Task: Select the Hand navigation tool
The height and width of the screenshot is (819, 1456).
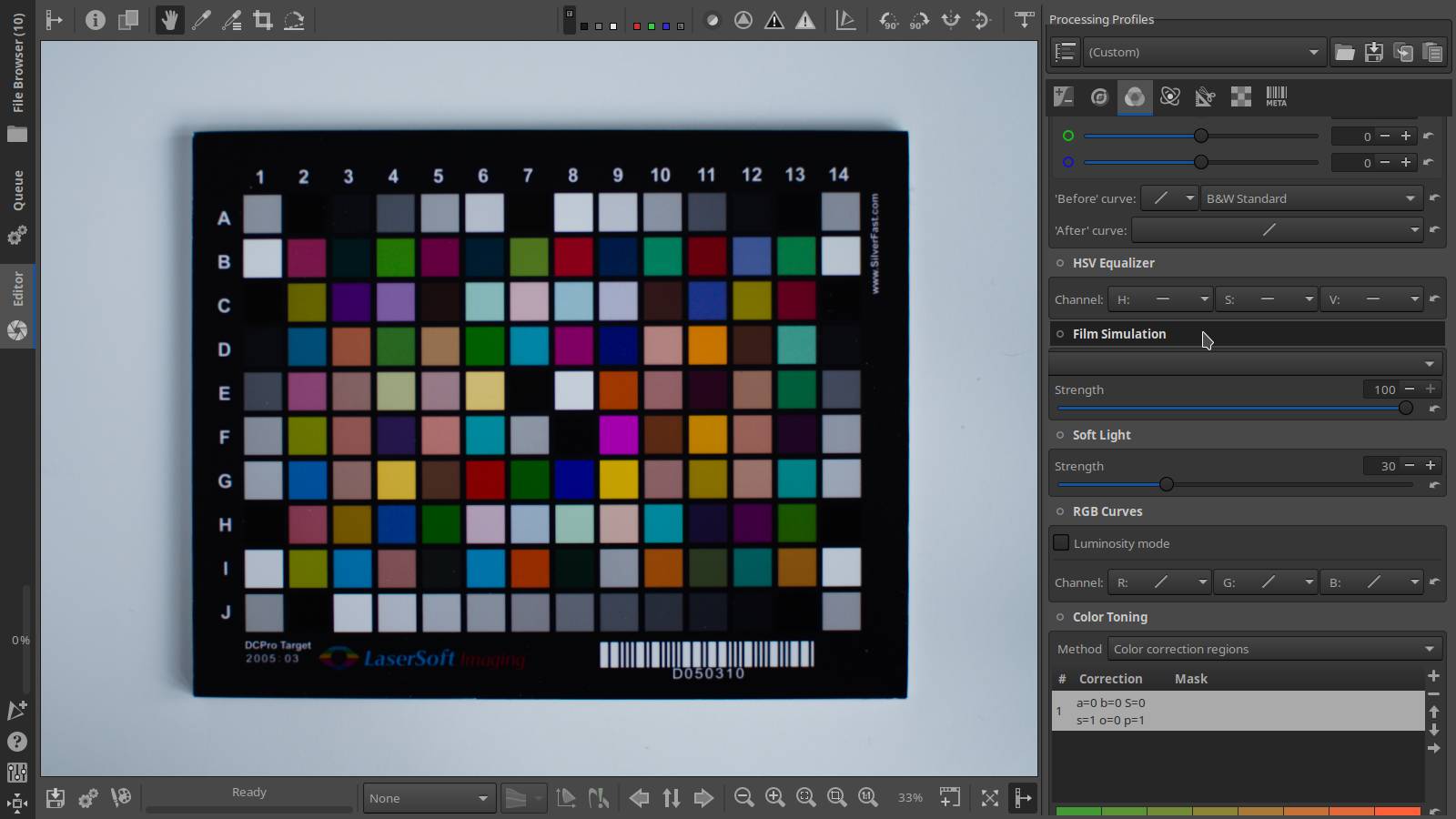Action: [168, 20]
